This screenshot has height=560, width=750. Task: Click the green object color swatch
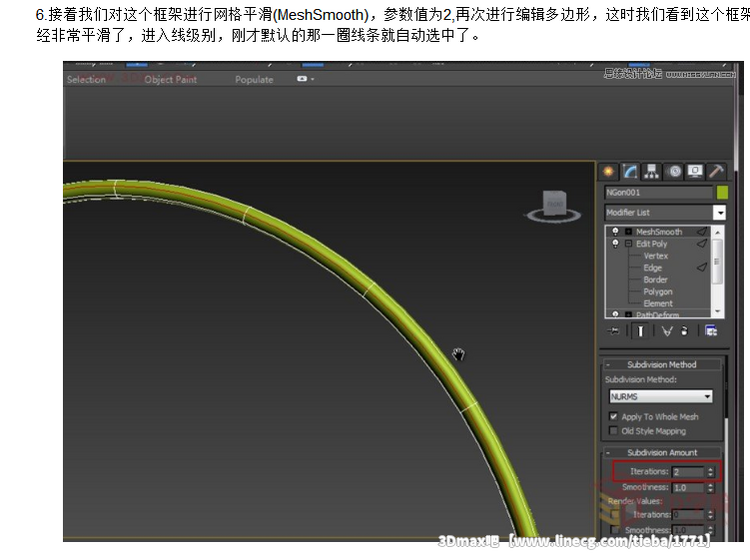[722, 192]
